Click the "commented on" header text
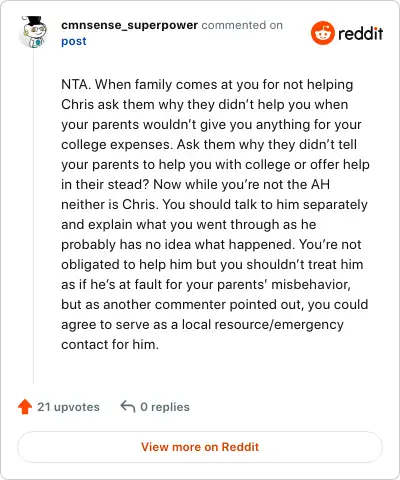Screen dimensions: 400x480 pos(242,25)
